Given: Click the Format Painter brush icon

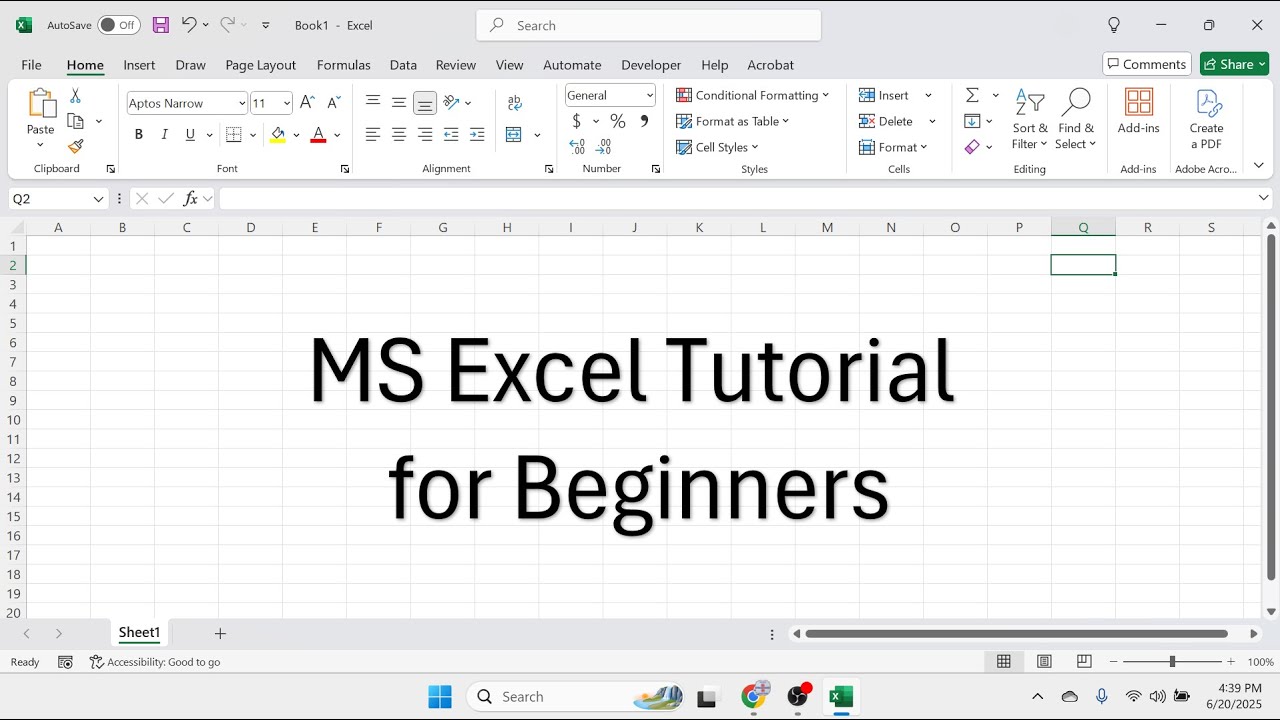Looking at the screenshot, I should tap(75, 146).
